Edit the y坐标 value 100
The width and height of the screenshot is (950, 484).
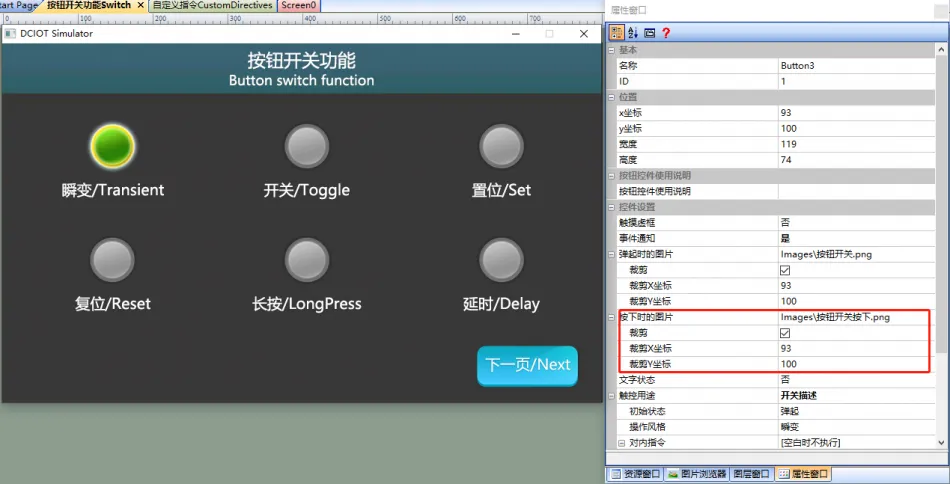[x=857, y=128]
